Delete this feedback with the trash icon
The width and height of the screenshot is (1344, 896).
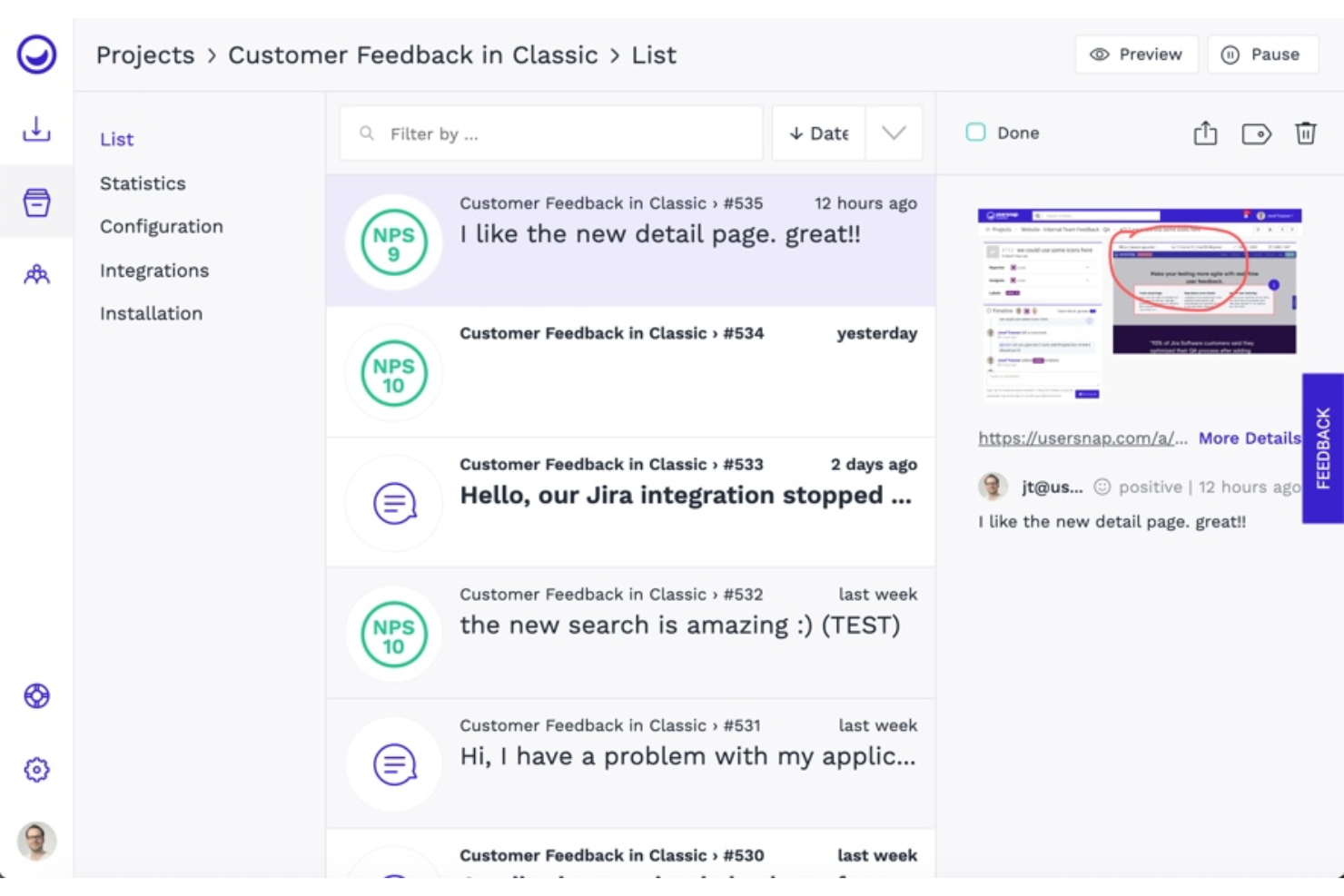tap(1306, 133)
